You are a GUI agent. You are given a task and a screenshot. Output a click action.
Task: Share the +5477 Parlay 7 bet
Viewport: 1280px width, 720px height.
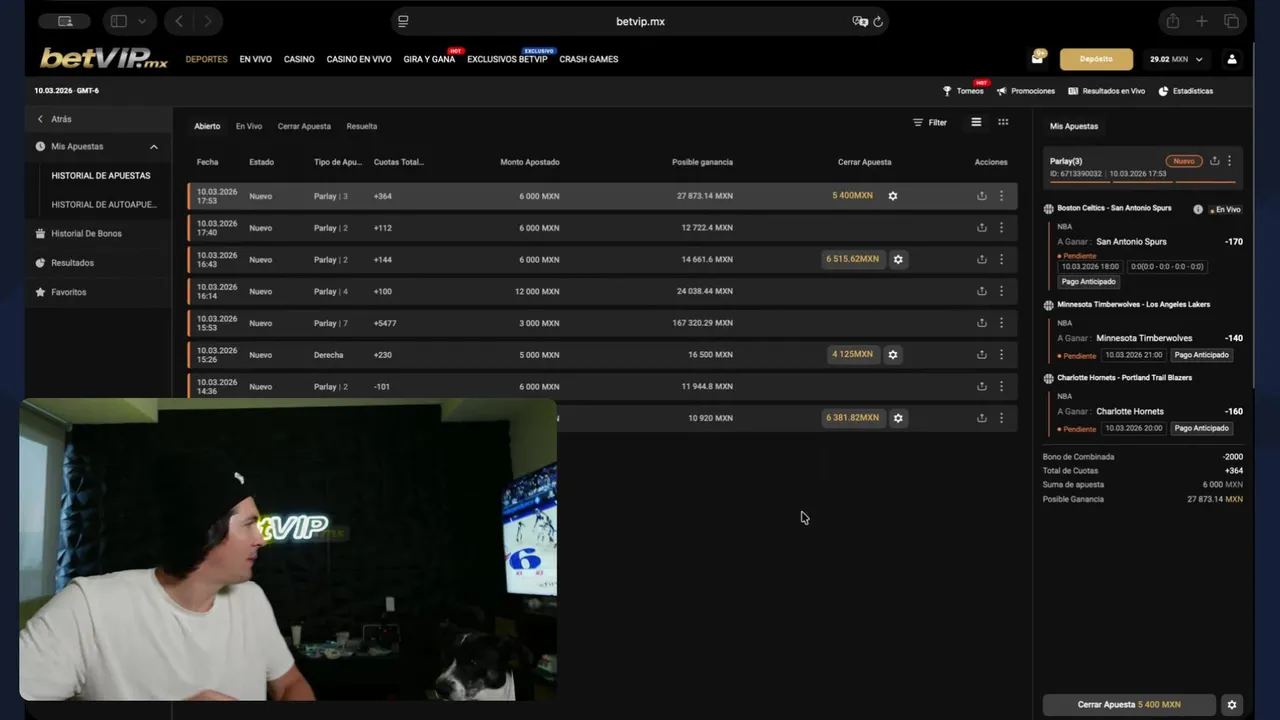982,323
